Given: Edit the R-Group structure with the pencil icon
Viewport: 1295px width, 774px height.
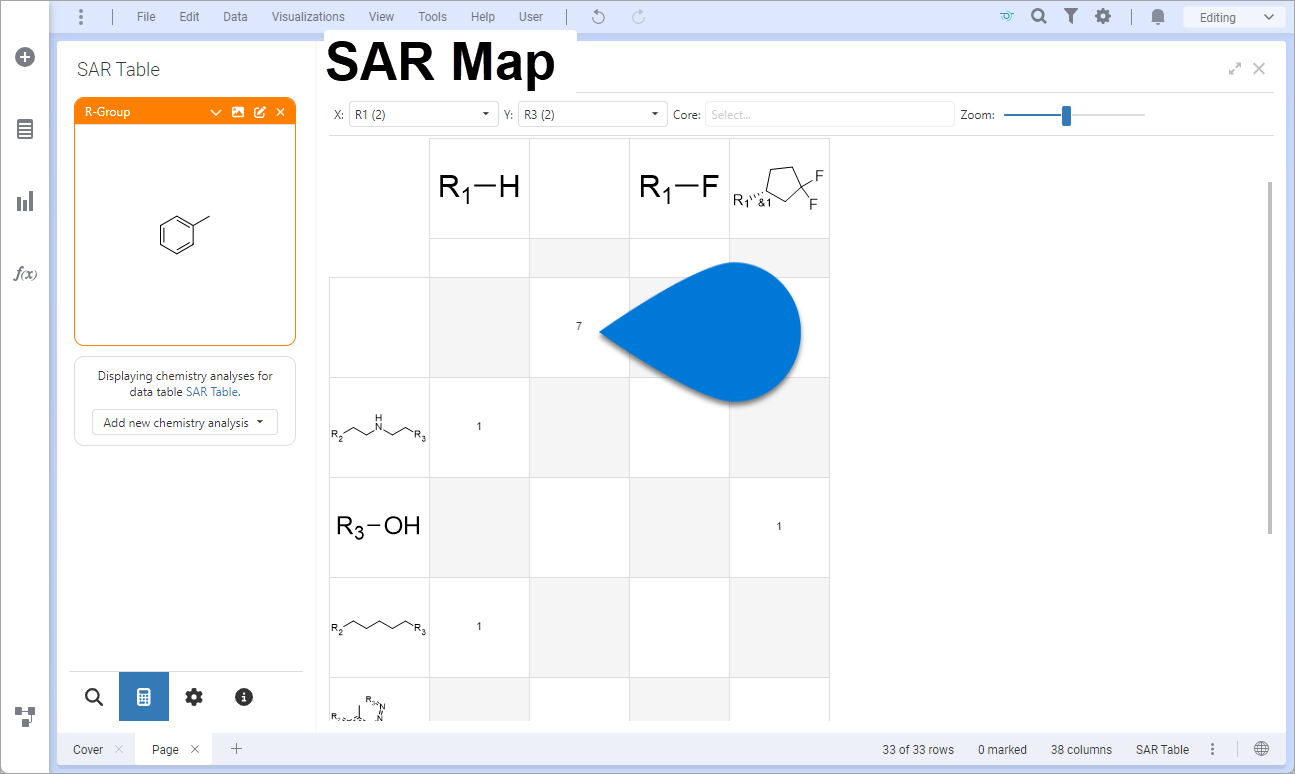Looking at the screenshot, I should [x=259, y=111].
